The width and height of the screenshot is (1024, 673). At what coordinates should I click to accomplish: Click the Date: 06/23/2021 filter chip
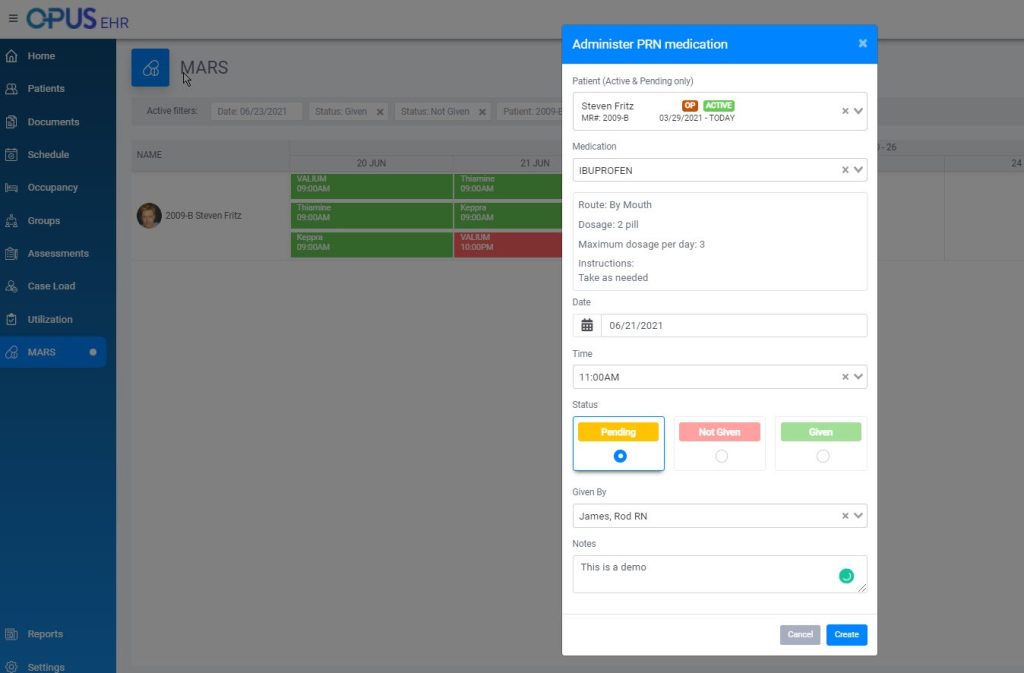pyautogui.click(x=256, y=112)
